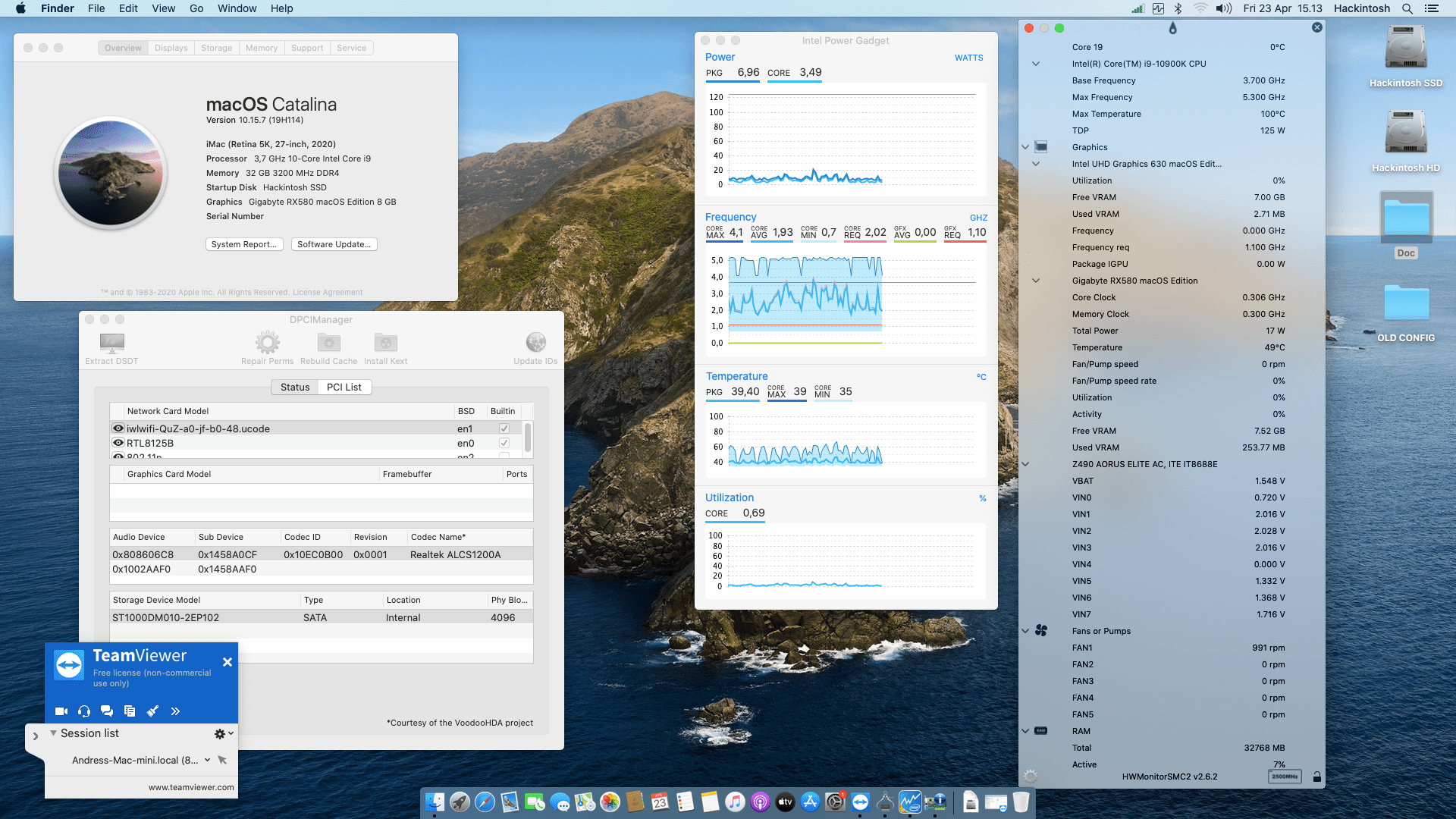Open Spotlight search in menu bar

pos(1407,8)
